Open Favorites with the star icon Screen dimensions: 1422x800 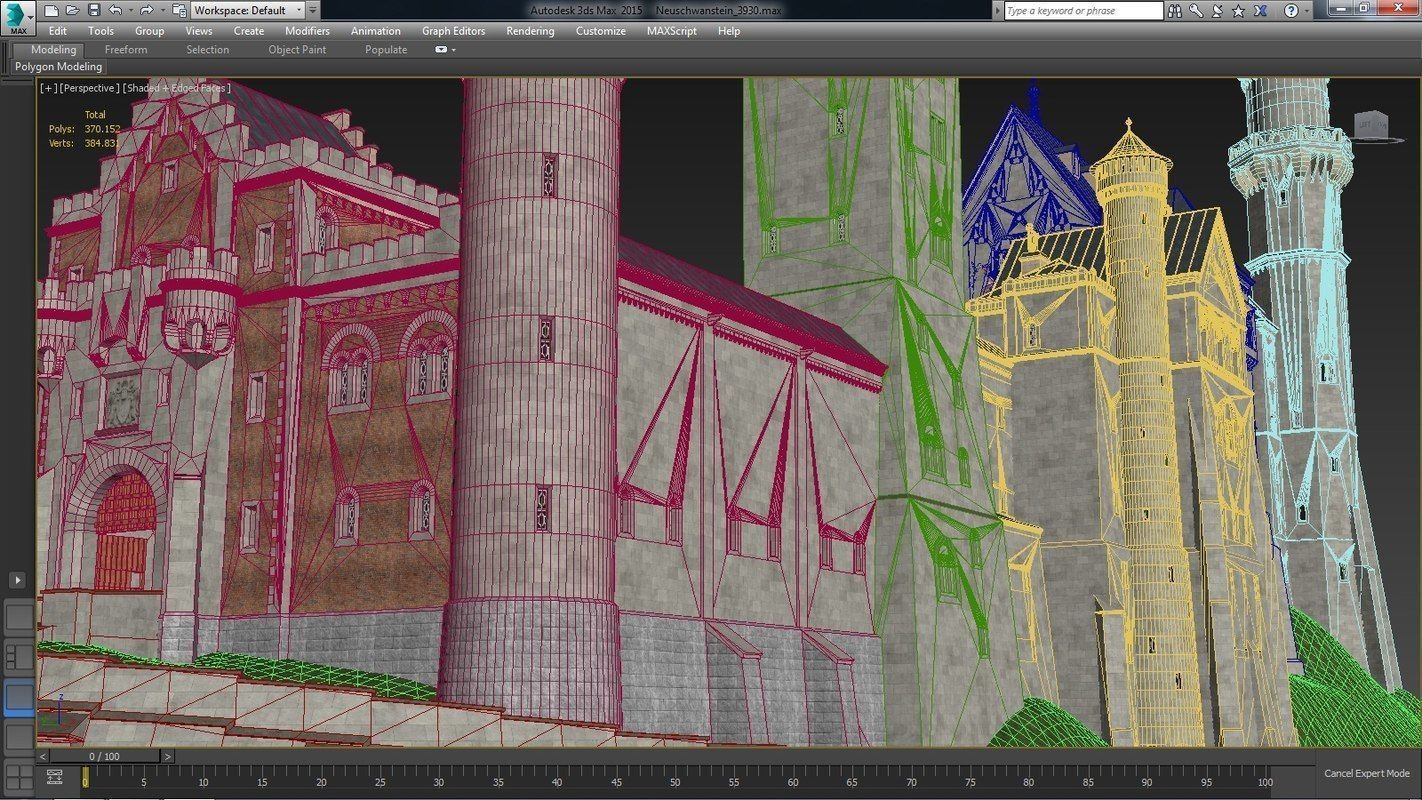(1239, 10)
